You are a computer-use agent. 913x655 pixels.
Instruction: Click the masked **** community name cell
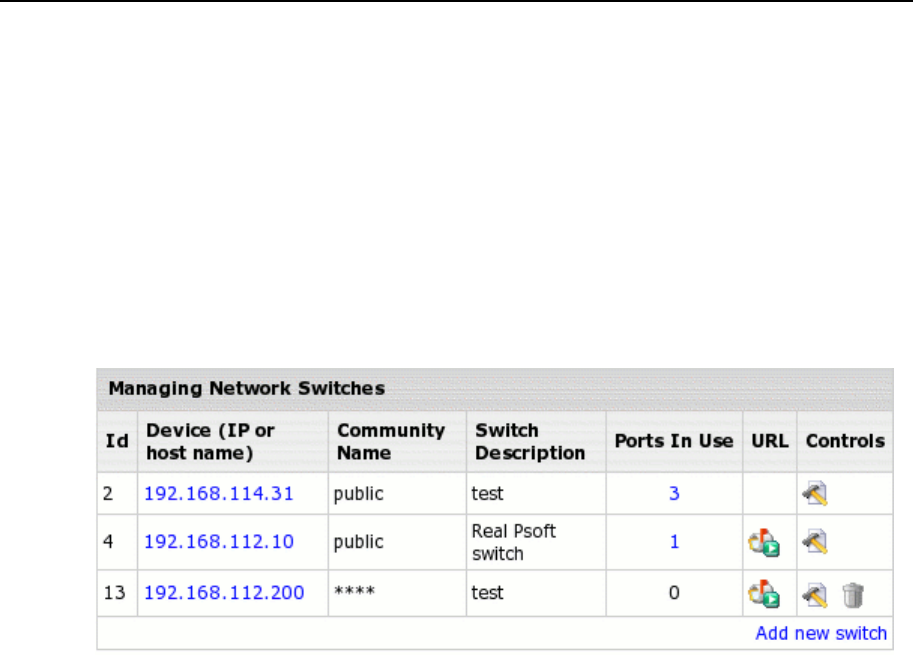pyautogui.click(x=355, y=593)
